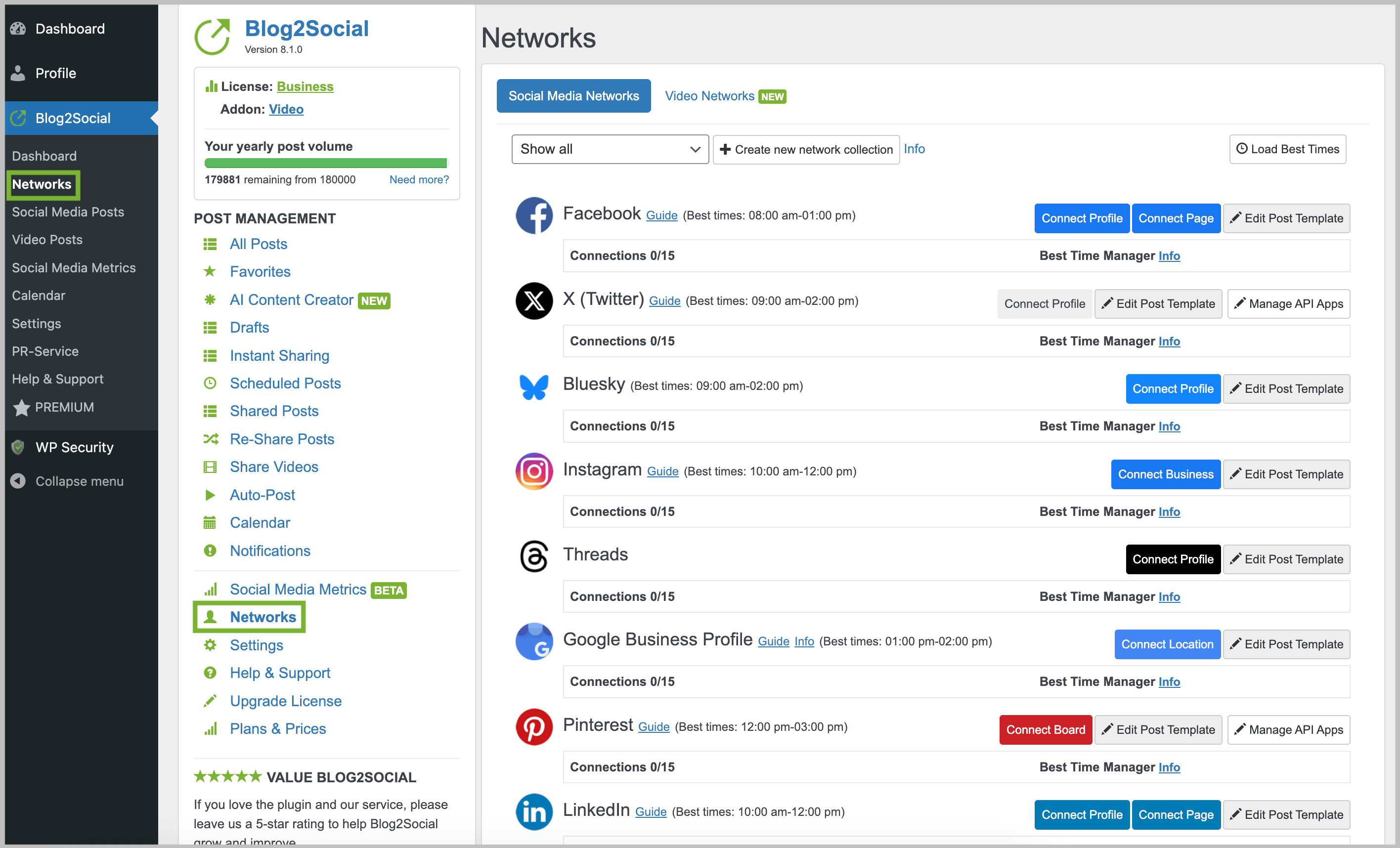1400x848 pixels.
Task: Open the Facebook Guide link
Action: [661, 216]
